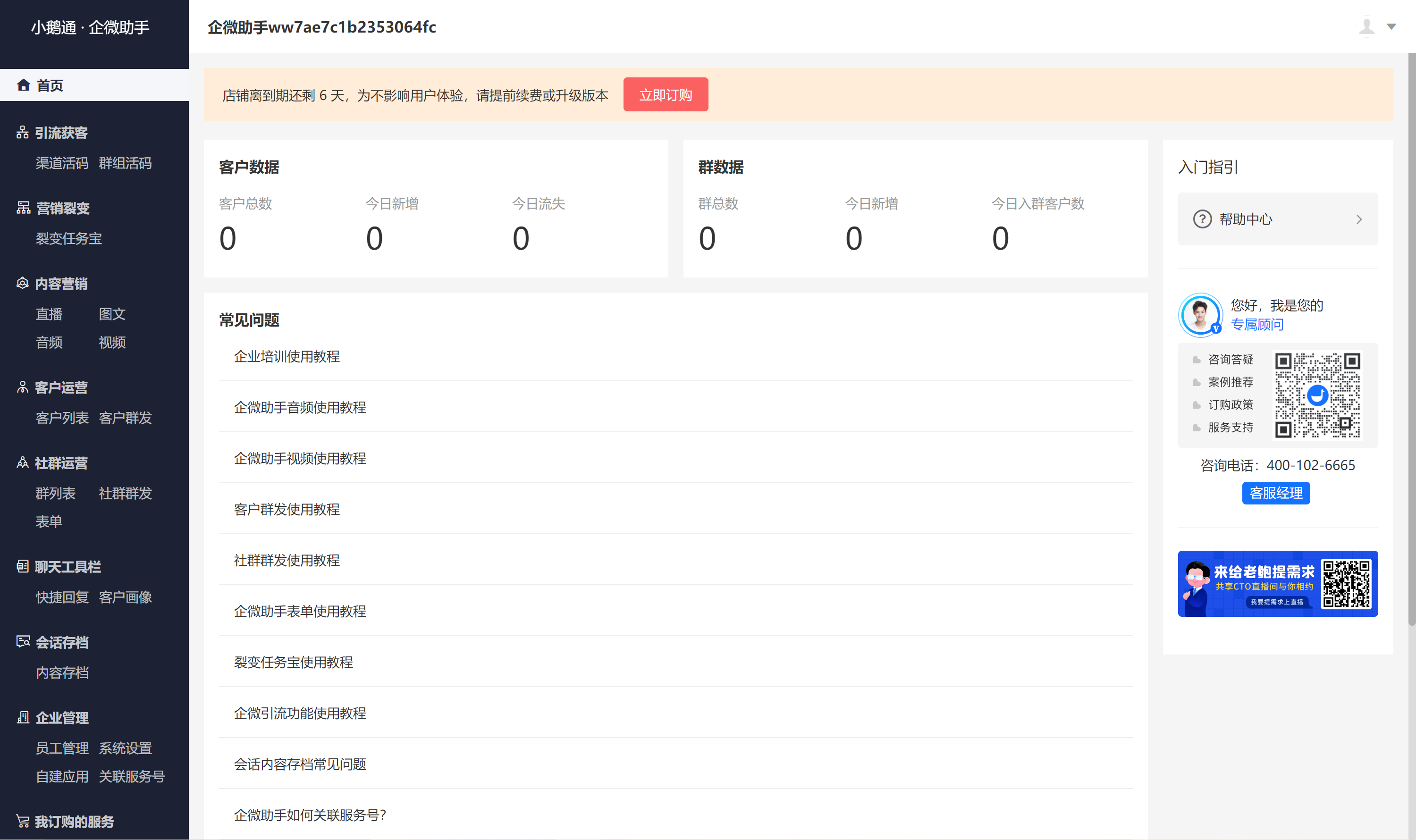This screenshot has height=840, width=1416.
Task: Click the 专属顾问 advisor avatar
Action: pos(1200,315)
